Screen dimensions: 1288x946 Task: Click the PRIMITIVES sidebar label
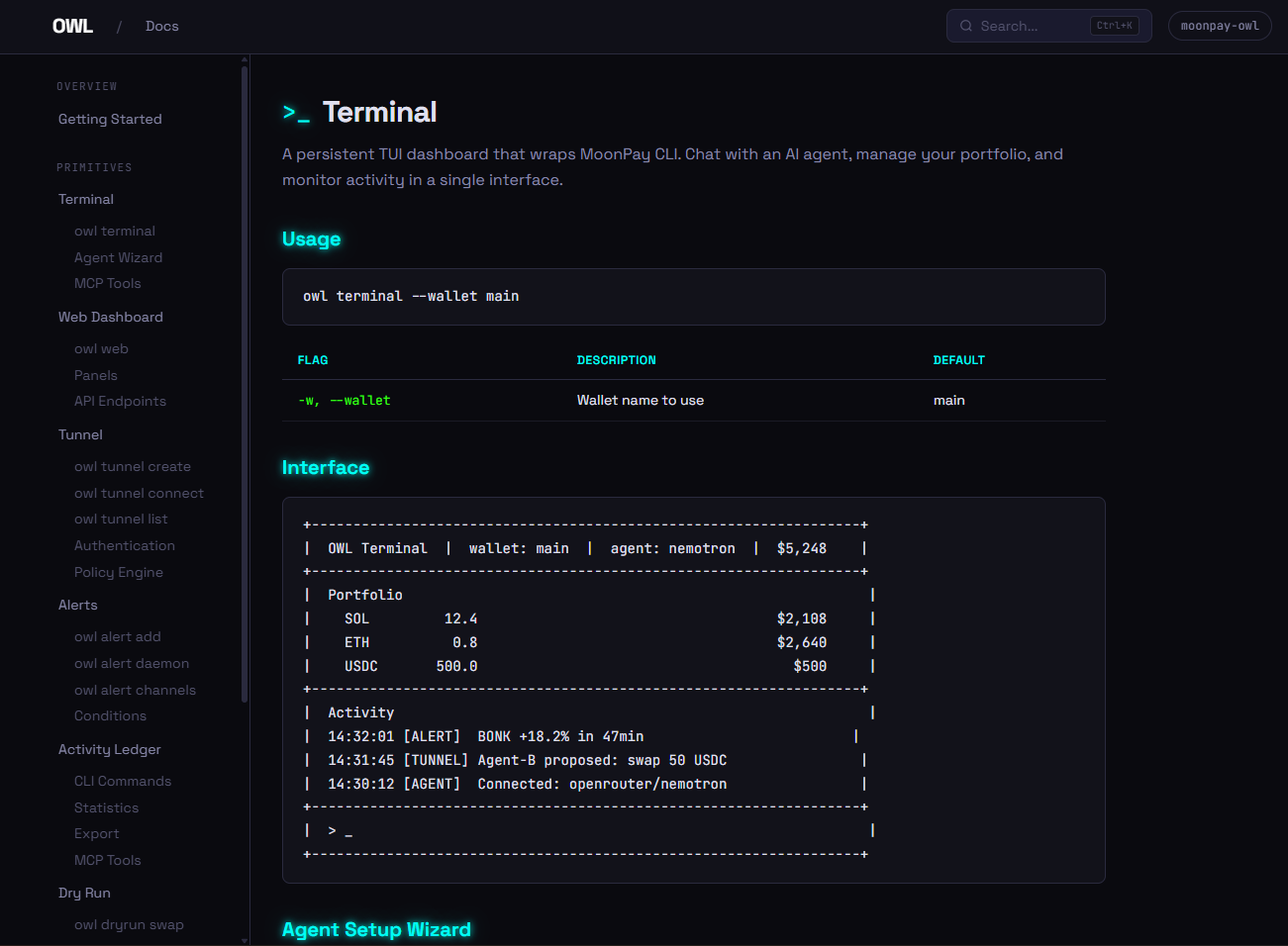(x=94, y=168)
